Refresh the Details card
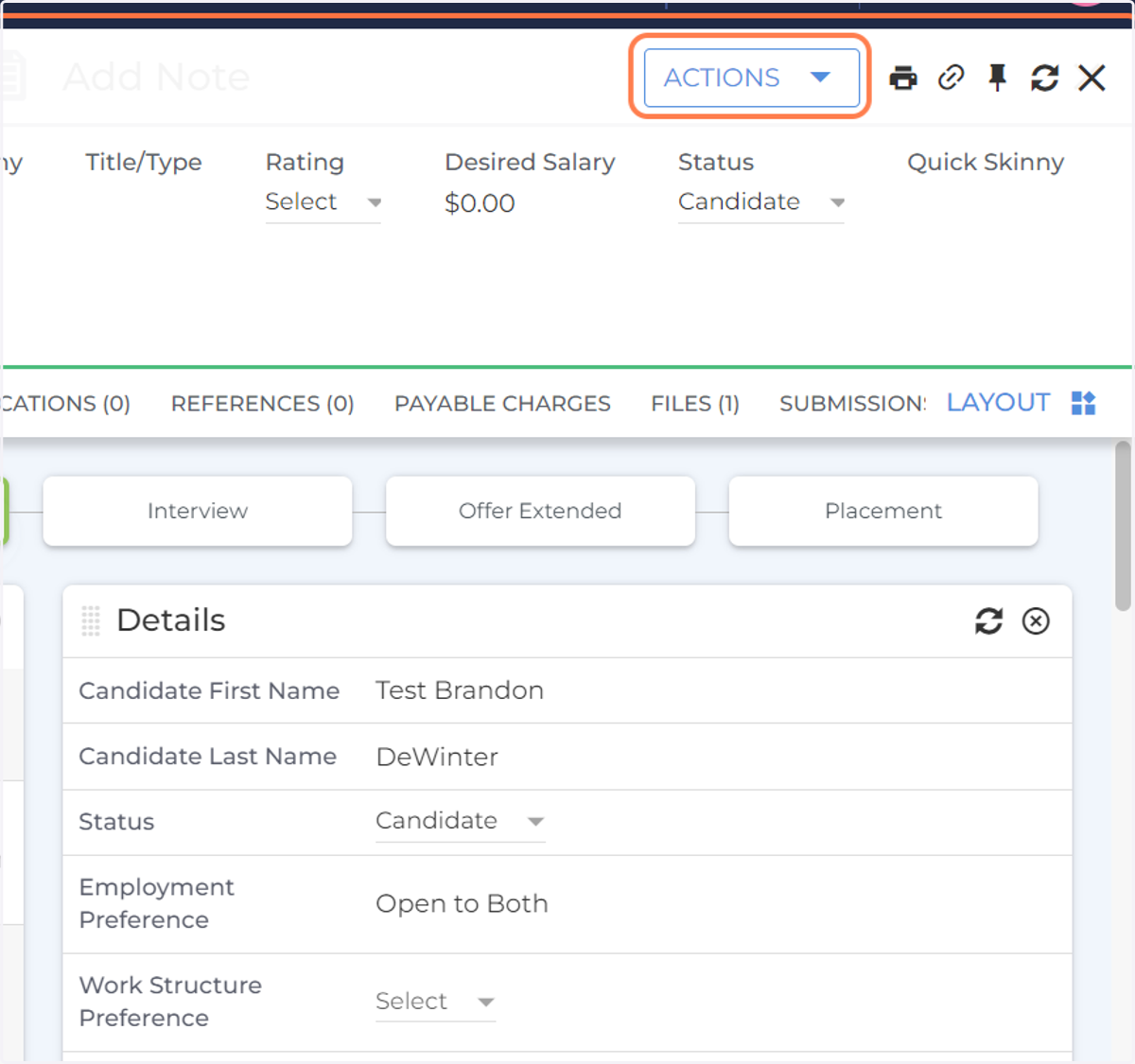 coord(988,621)
